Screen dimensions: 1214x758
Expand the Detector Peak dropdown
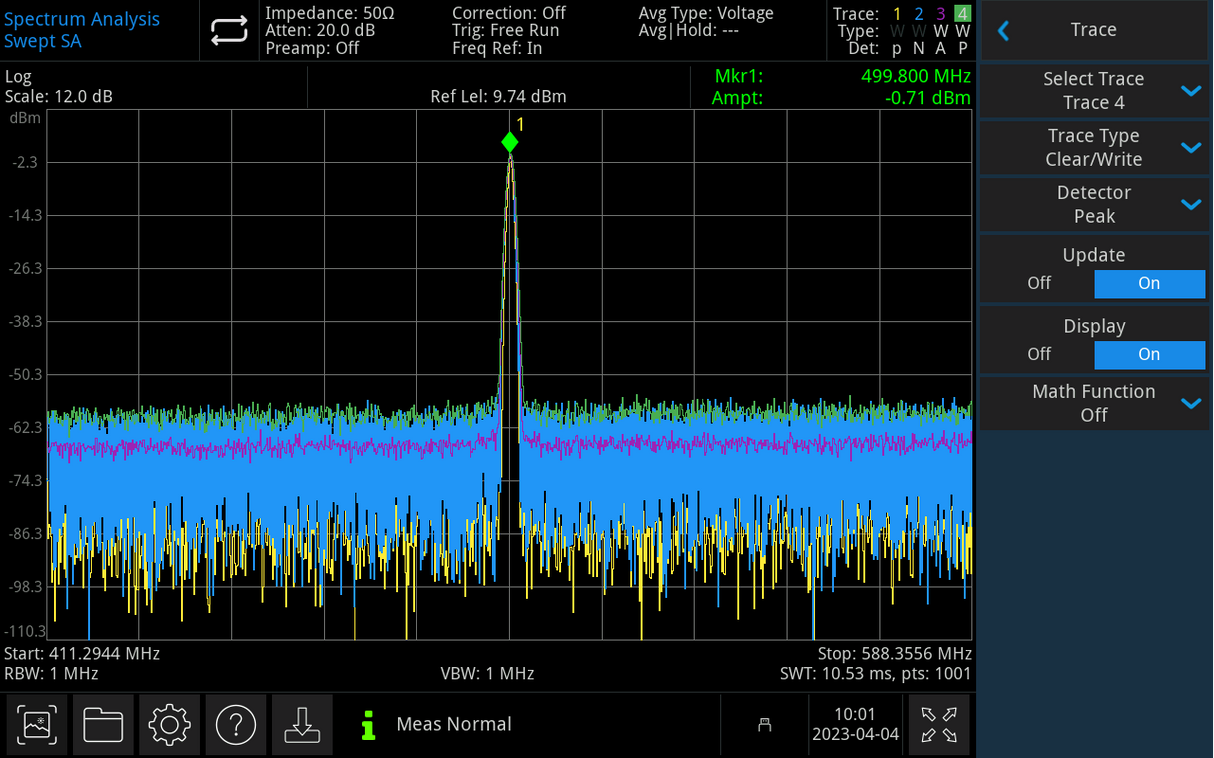(1093, 204)
